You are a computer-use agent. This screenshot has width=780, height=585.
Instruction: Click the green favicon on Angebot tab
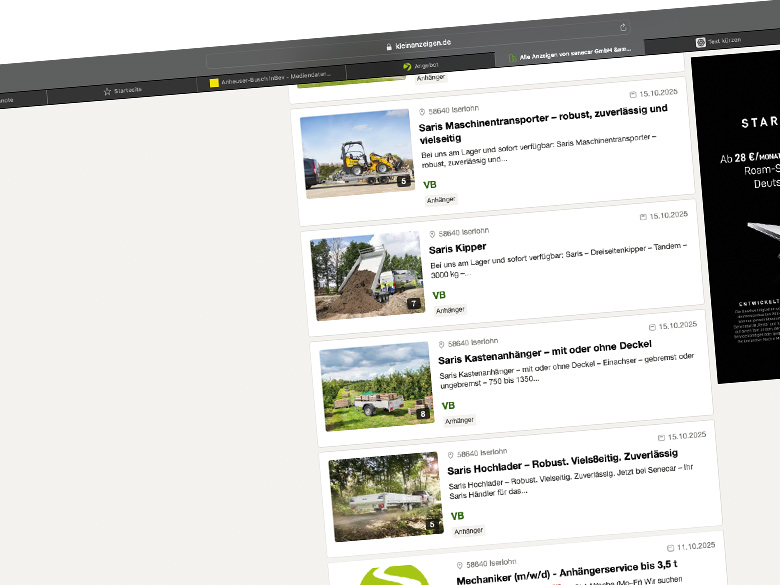click(x=407, y=67)
